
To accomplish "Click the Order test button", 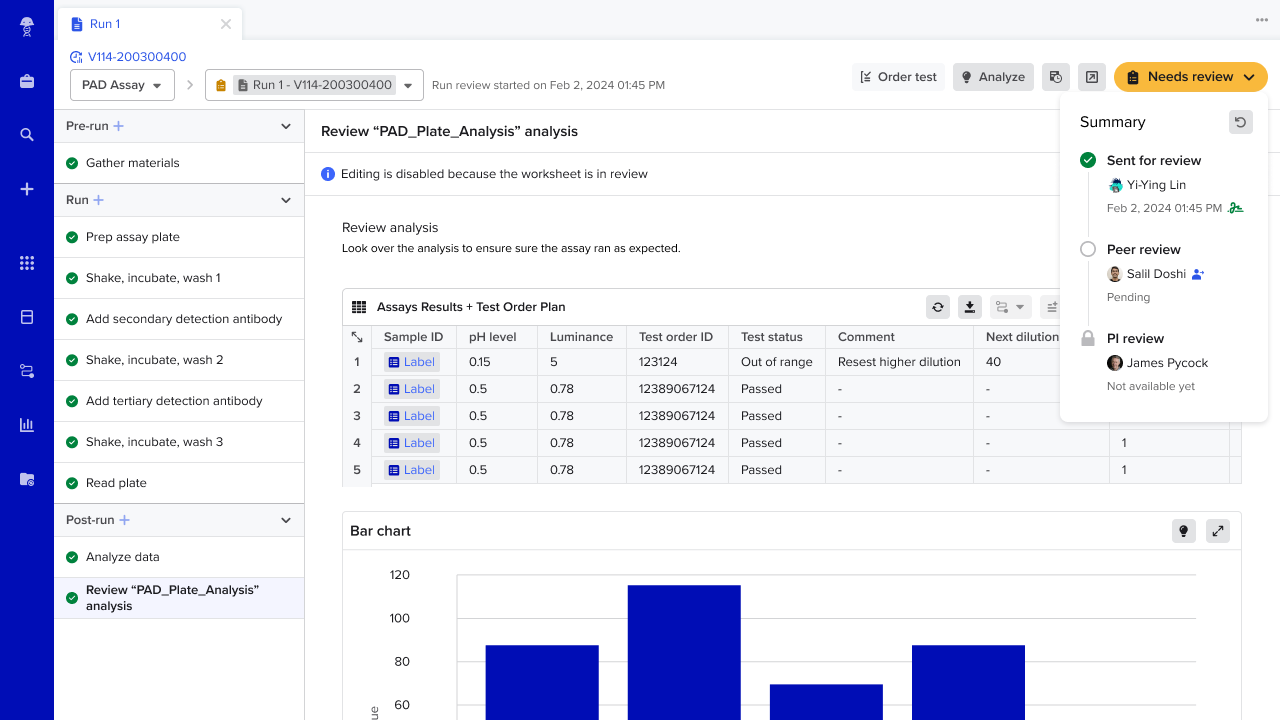I will [899, 77].
